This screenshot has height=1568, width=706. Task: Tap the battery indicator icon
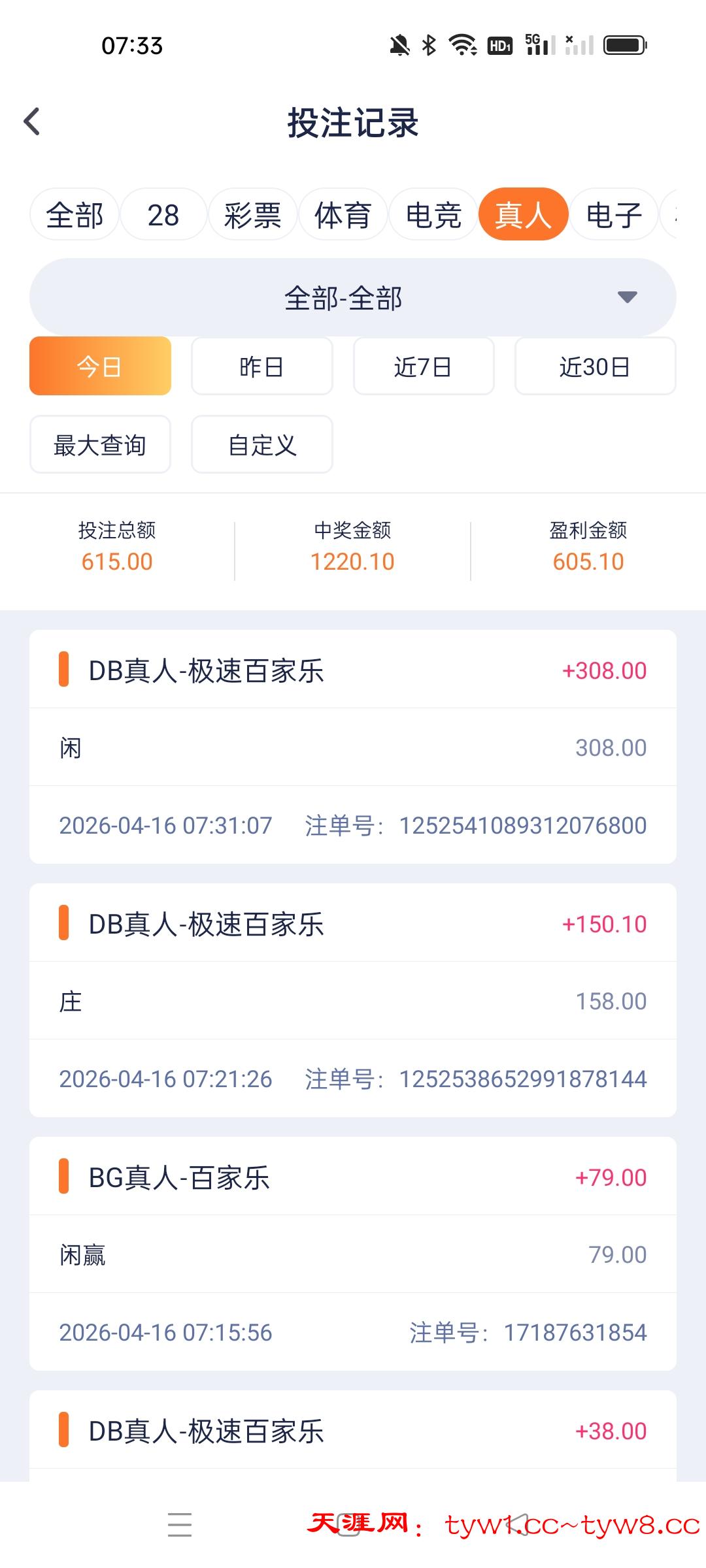(x=625, y=46)
